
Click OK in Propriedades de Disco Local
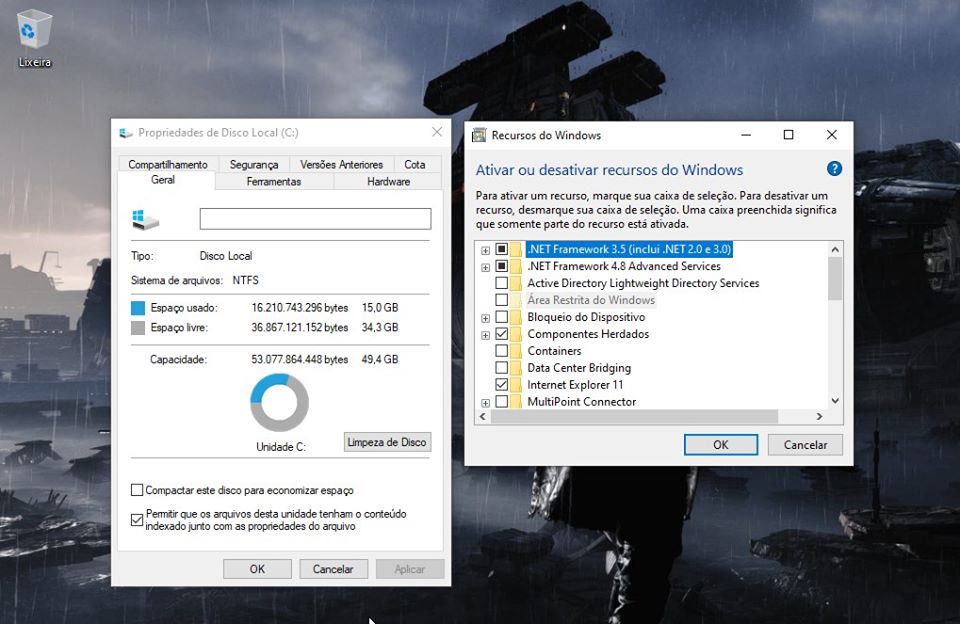click(257, 569)
